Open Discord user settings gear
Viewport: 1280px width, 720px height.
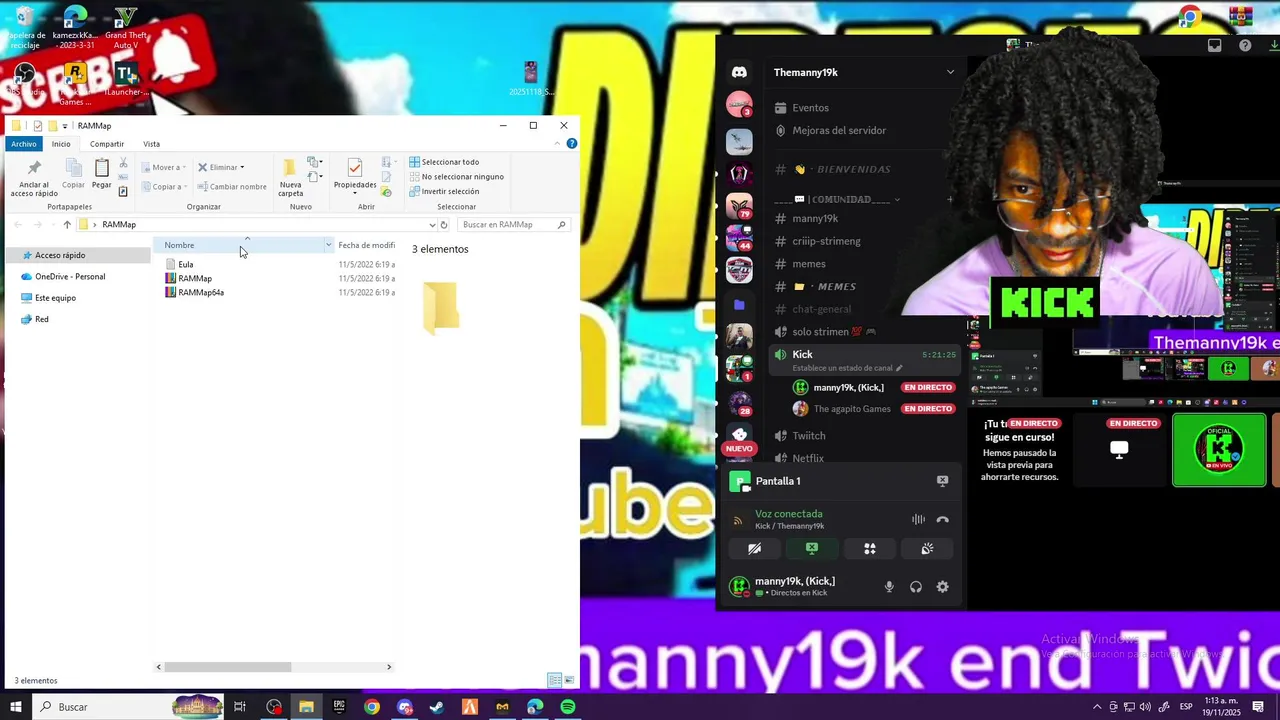pyautogui.click(x=942, y=587)
